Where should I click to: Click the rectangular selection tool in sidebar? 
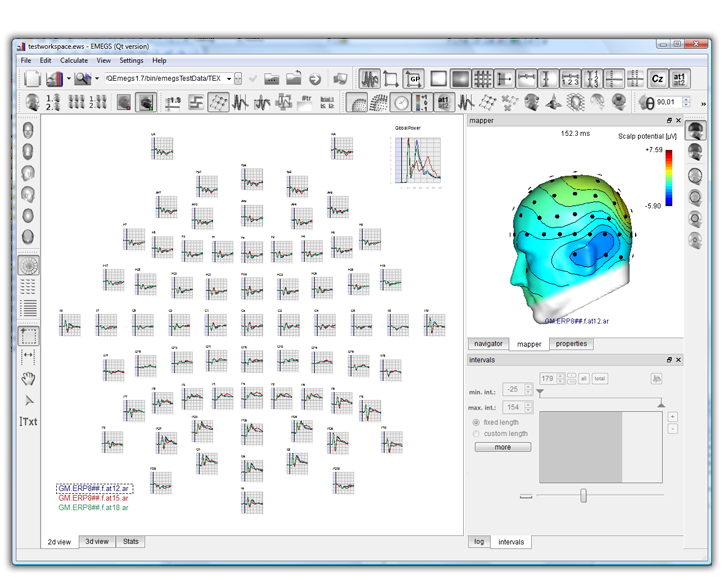pyautogui.click(x=29, y=335)
